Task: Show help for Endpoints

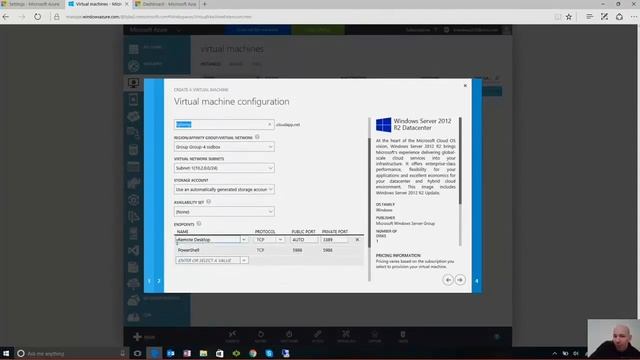Action: coord(199,224)
